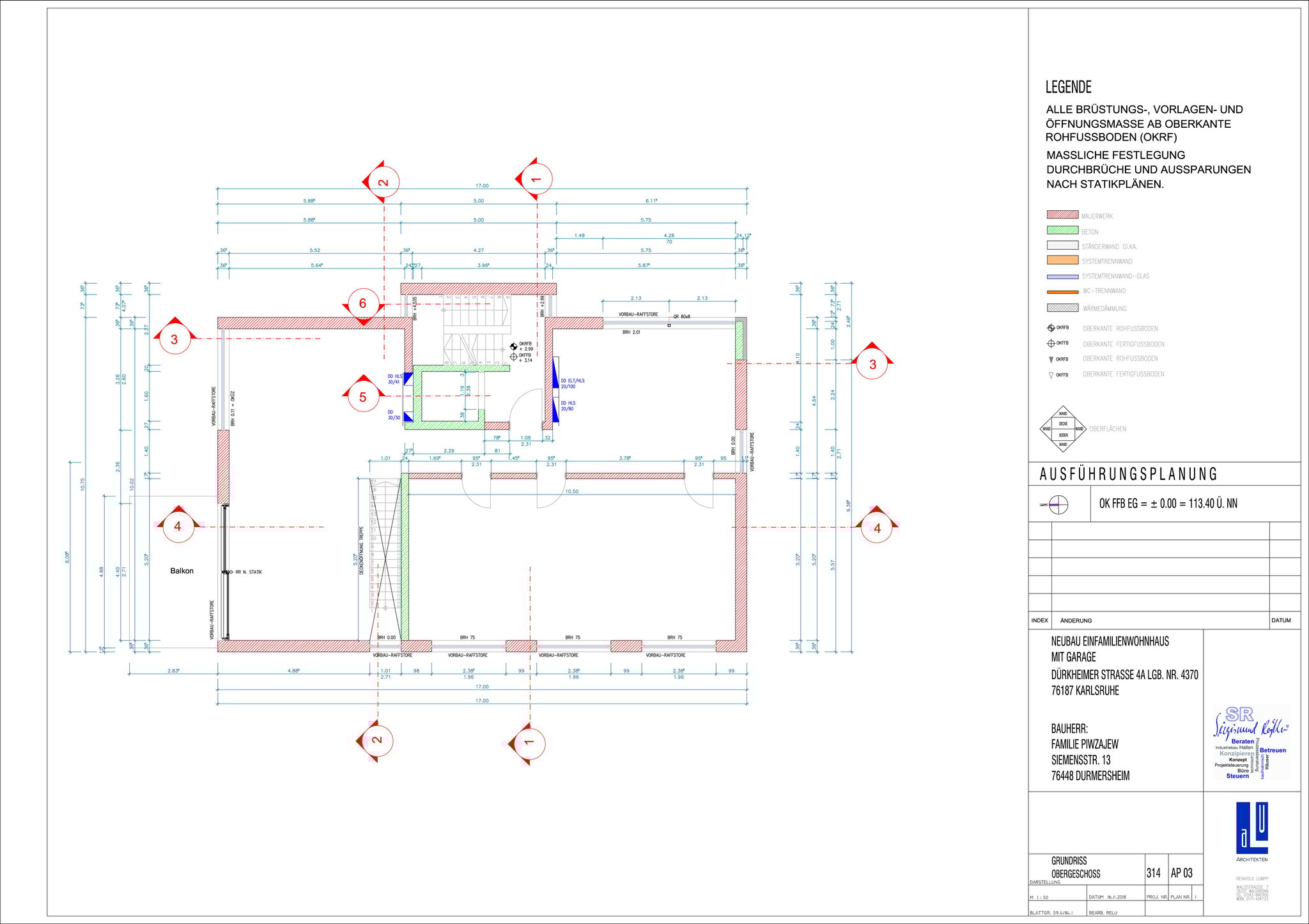This screenshot has width=1309, height=924.
Task: Click the right-side section marker 4
Action: tap(877, 528)
